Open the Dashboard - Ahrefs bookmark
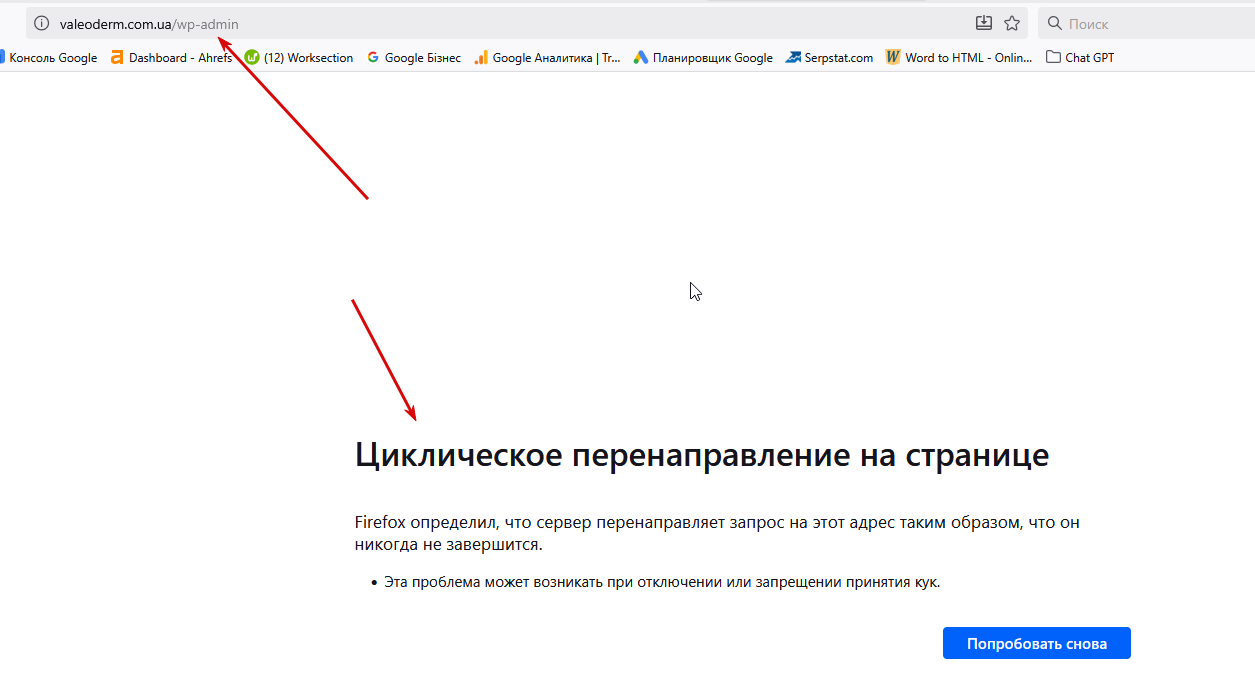Viewport: 1255px width, 684px height. (x=172, y=58)
